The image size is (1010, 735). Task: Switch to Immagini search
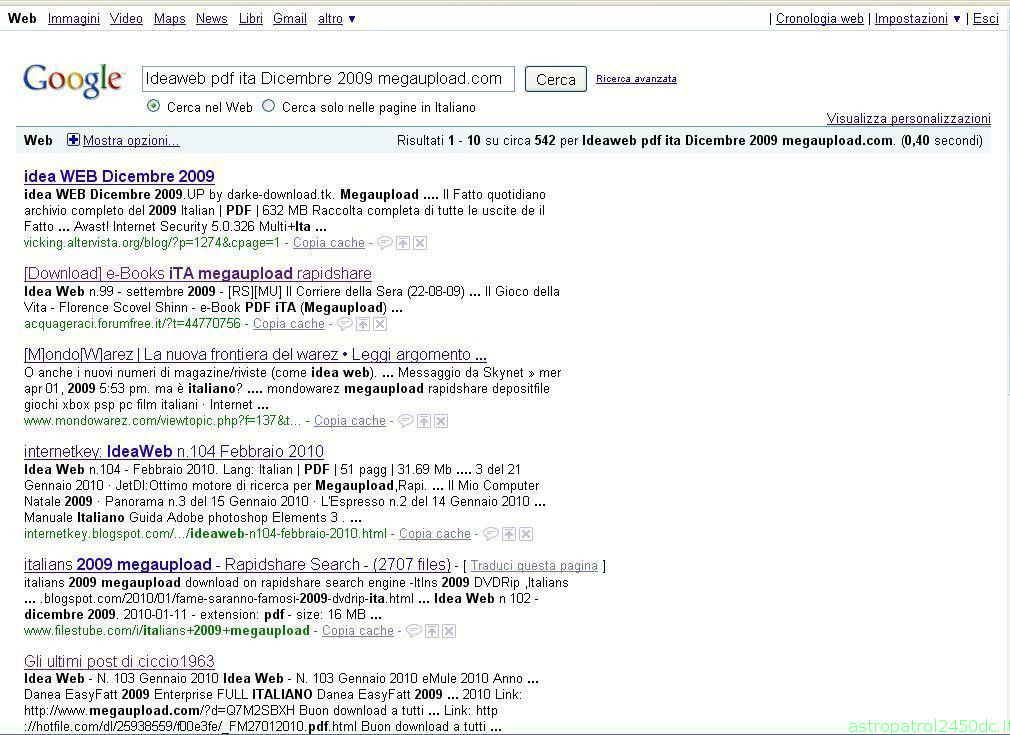[x=73, y=19]
